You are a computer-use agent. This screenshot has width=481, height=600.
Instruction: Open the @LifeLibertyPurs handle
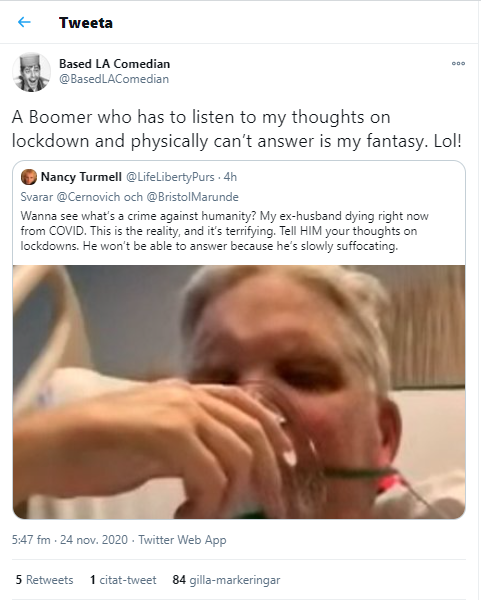coord(170,177)
